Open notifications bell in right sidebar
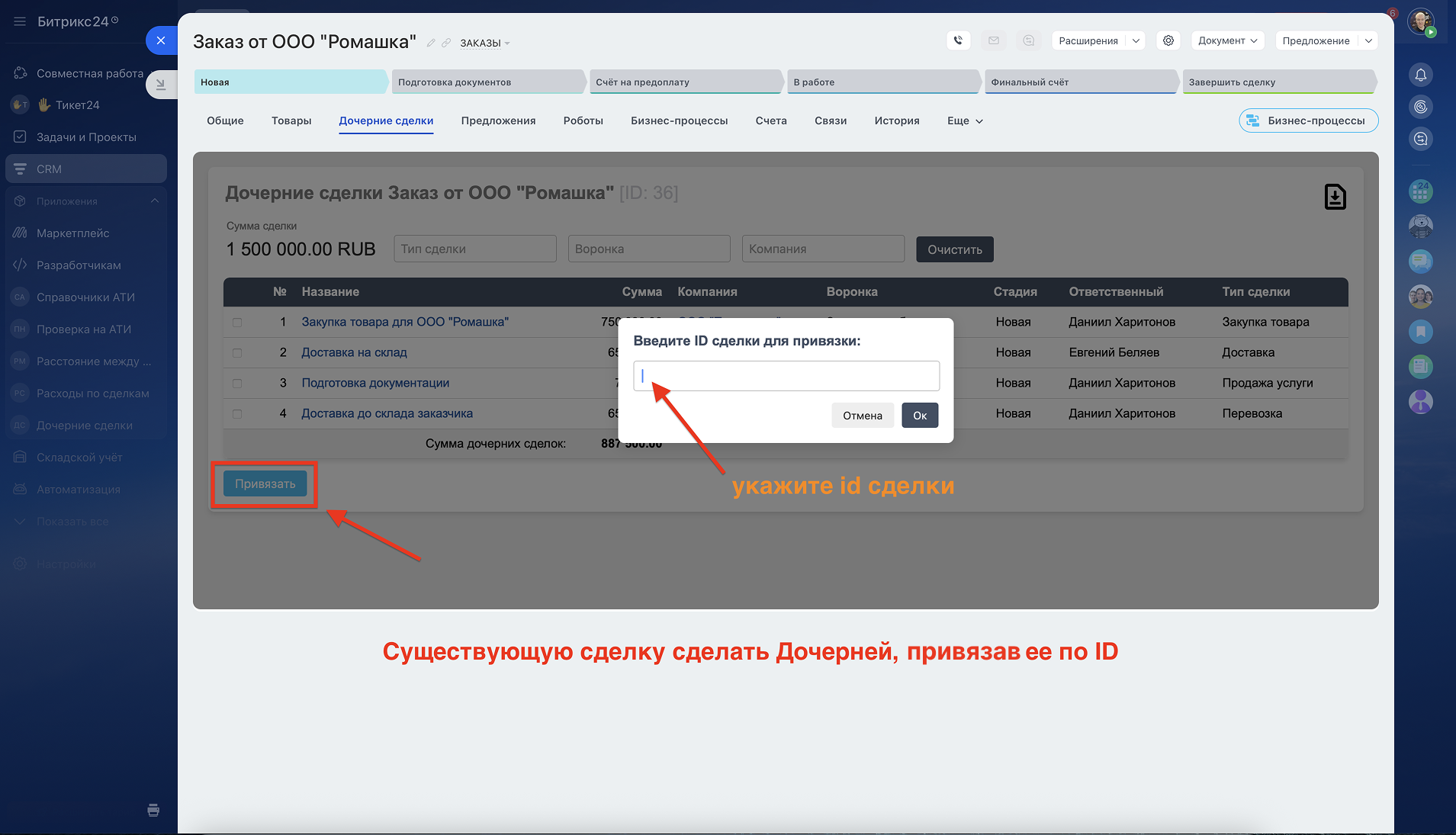This screenshot has width=1456, height=835. (x=1420, y=75)
